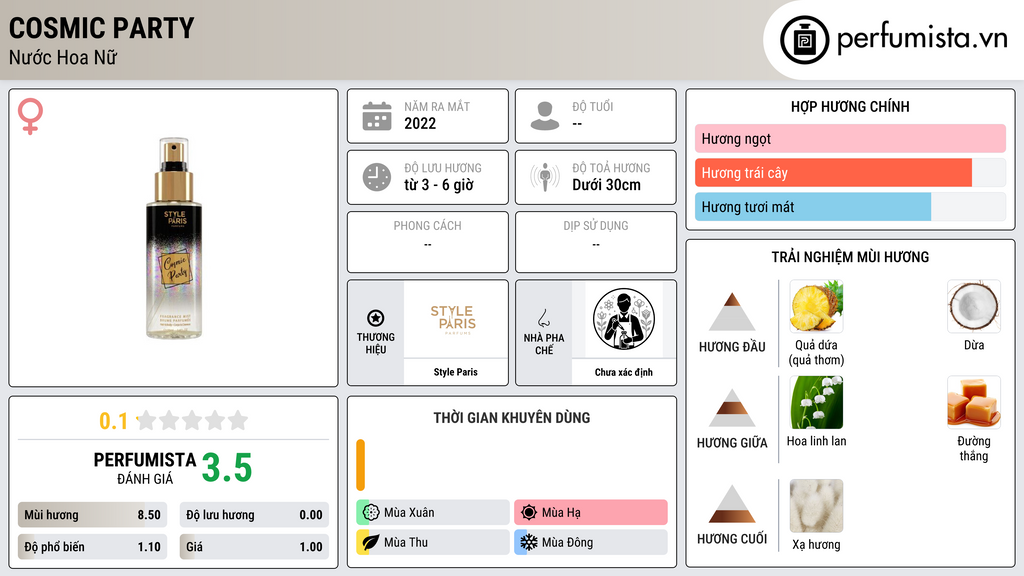
Task: Click the Thời gian khuyên dùng heading
Action: point(512,418)
